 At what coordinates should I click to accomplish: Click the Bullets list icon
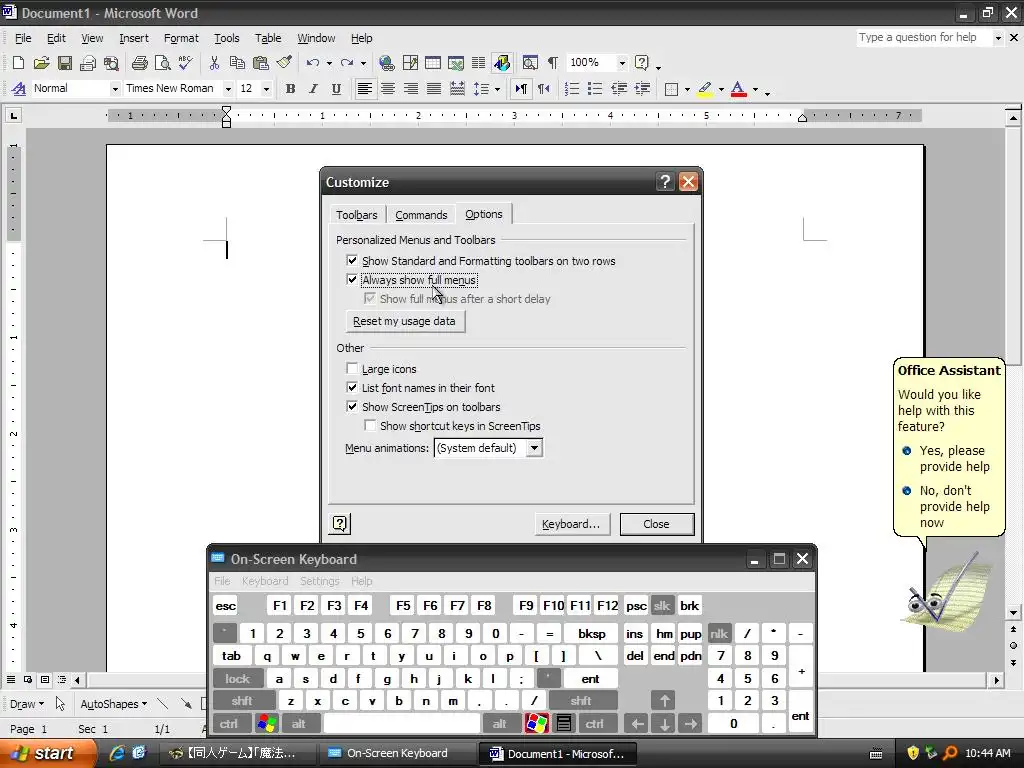(x=595, y=89)
